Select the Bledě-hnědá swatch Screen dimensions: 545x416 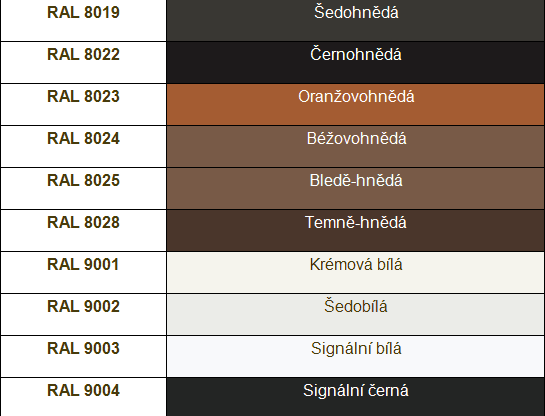355,189
